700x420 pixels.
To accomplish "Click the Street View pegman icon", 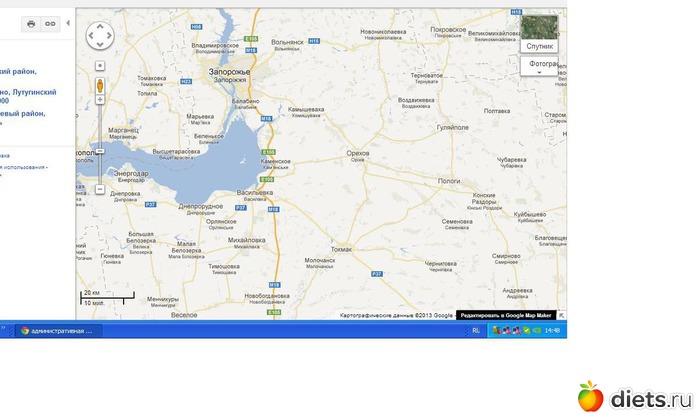I will tap(100, 86).
